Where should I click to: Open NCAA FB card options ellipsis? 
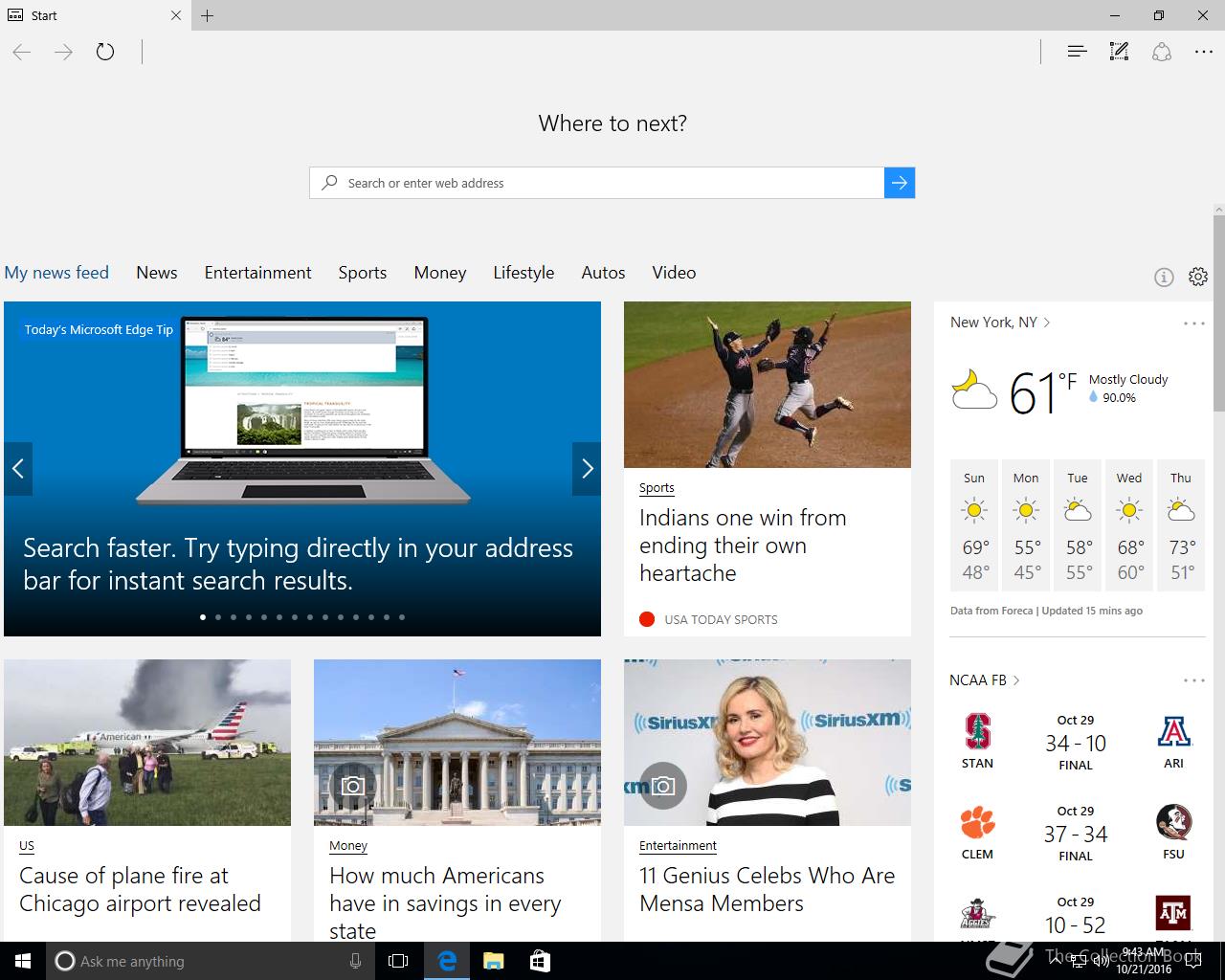1193,680
